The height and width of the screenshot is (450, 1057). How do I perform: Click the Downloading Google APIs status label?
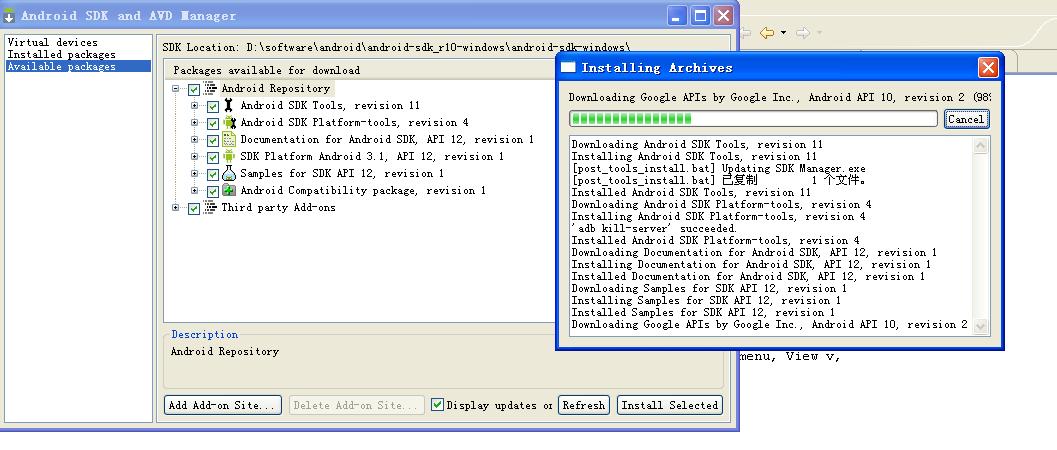click(x=779, y=98)
